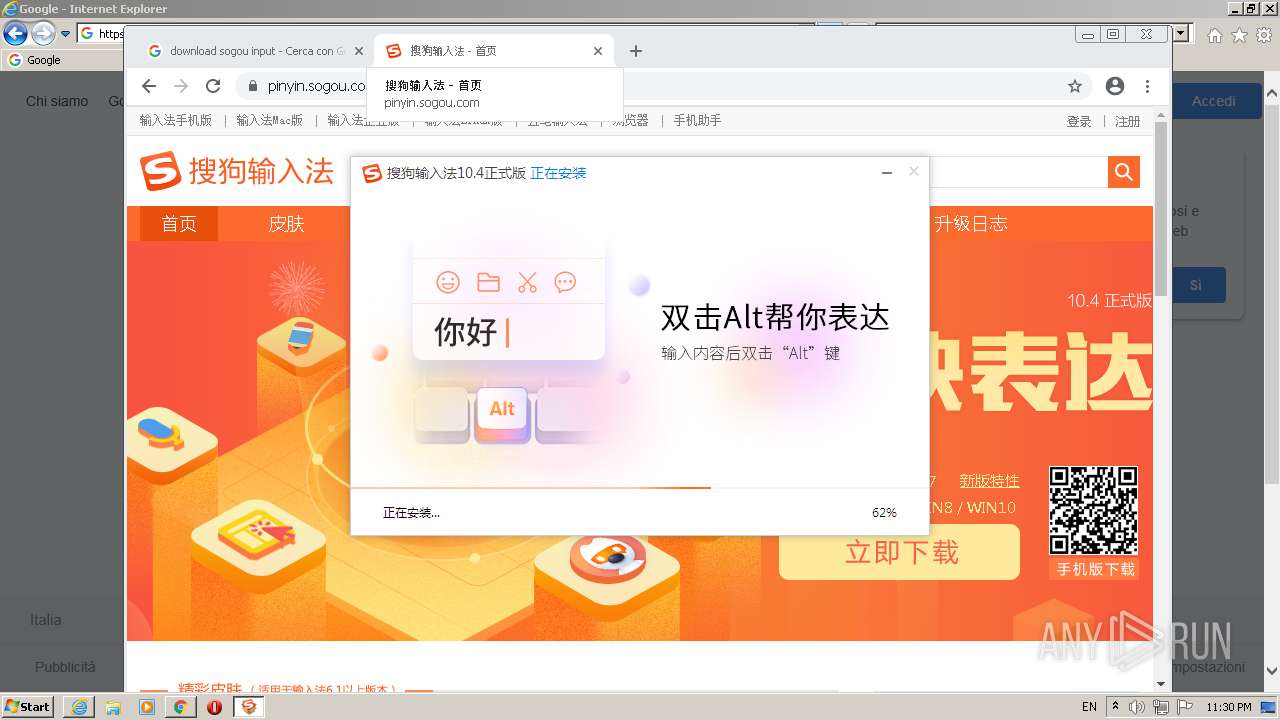
Task: Show hidden tray icons arrow
Action: (1116, 707)
